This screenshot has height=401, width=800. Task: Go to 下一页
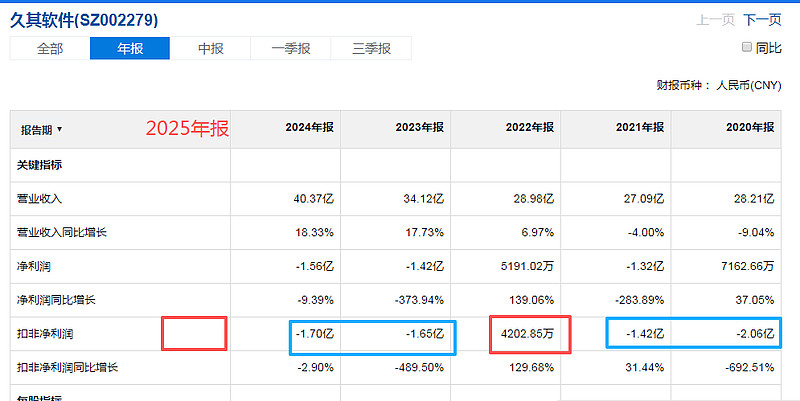click(762, 20)
